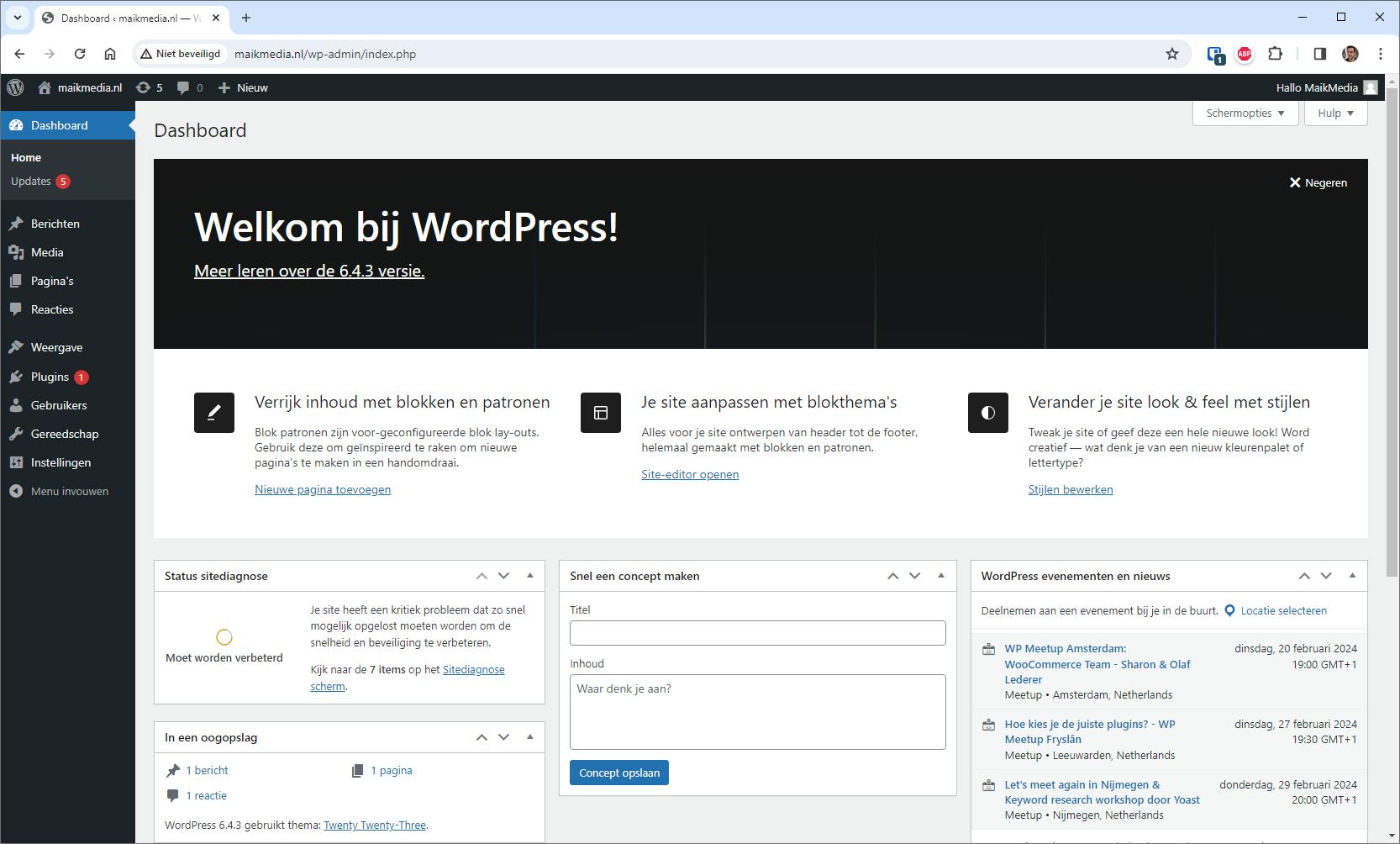This screenshot has width=1400, height=844.
Task: Click Nieuw to add new content
Action: tap(243, 87)
